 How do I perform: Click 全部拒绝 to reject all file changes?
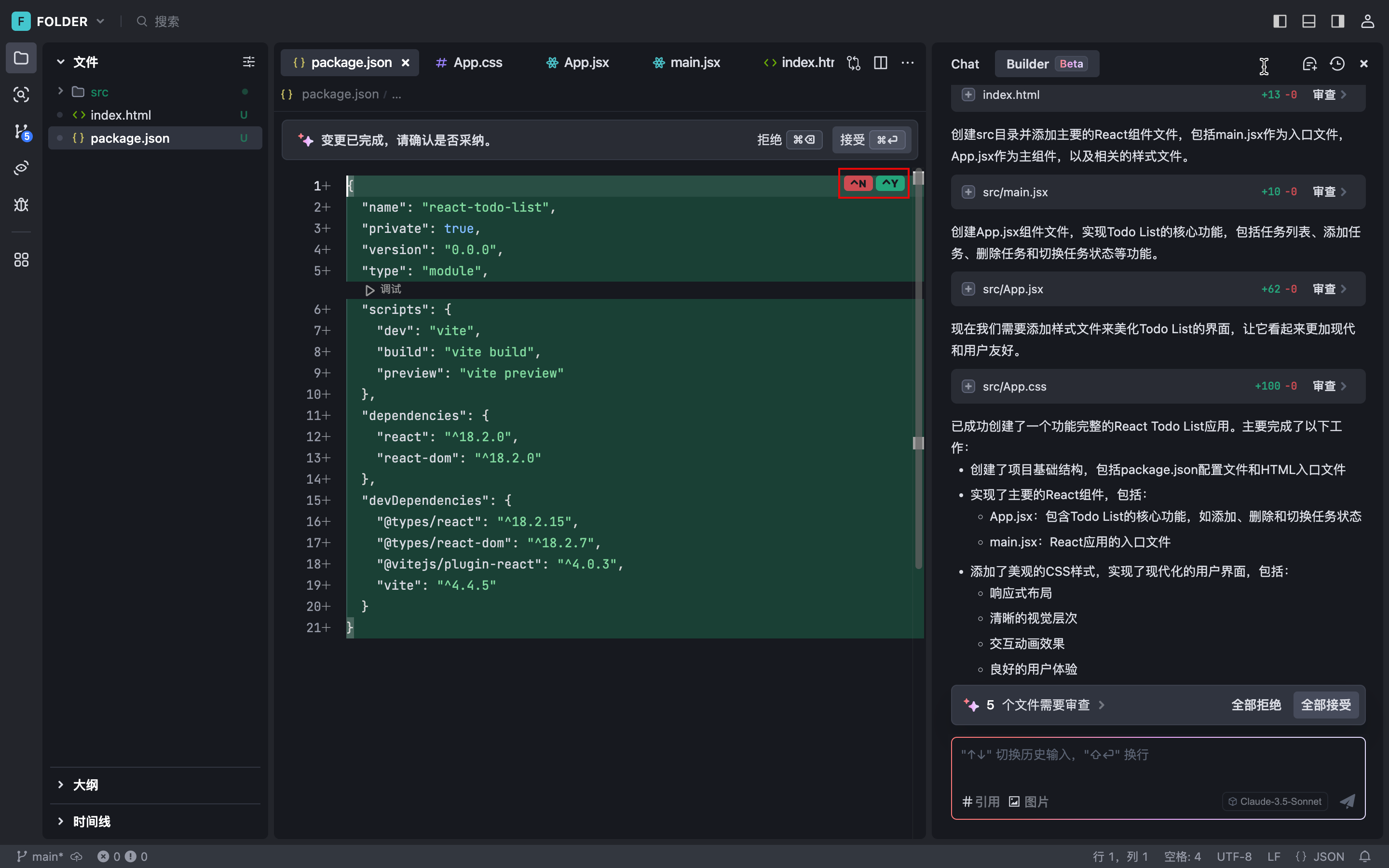[x=1256, y=705]
